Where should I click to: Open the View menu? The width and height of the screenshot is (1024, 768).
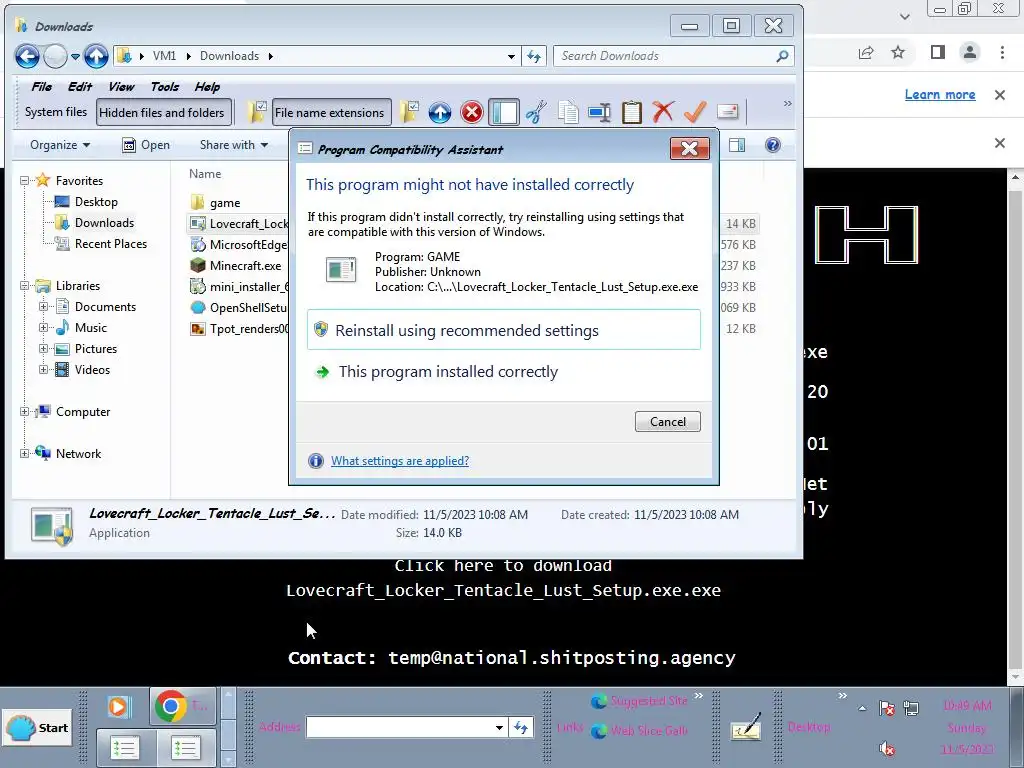tap(121, 86)
